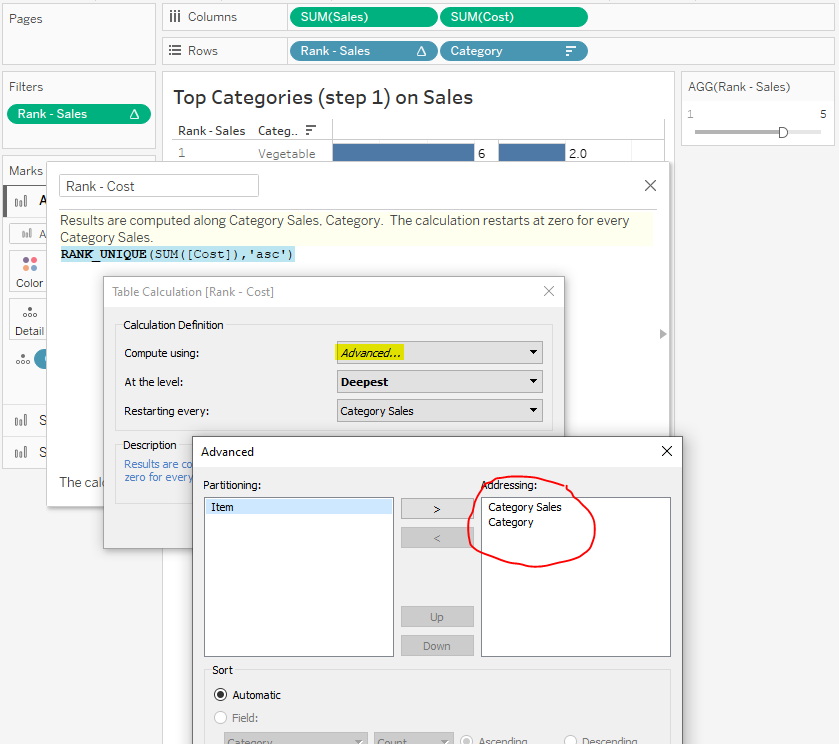Click the Color button on Marks card
839x744 pixels.
pyautogui.click(x=29, y=270)
